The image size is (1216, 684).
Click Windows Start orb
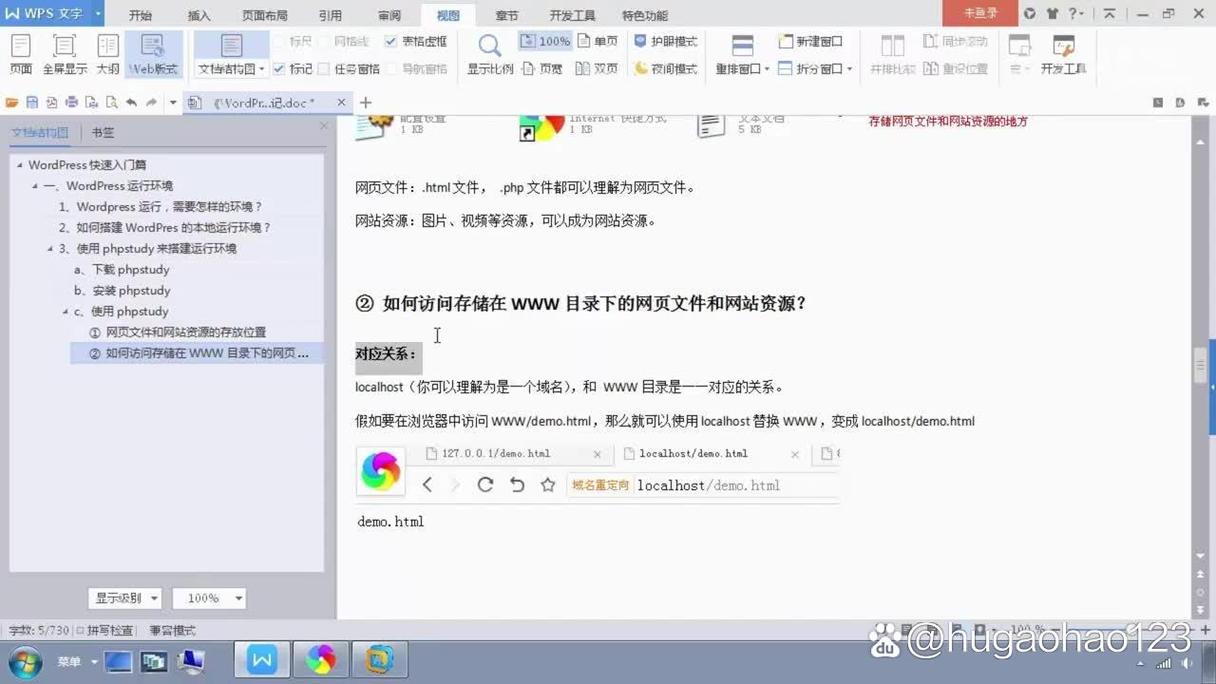[x=25, y=661]
